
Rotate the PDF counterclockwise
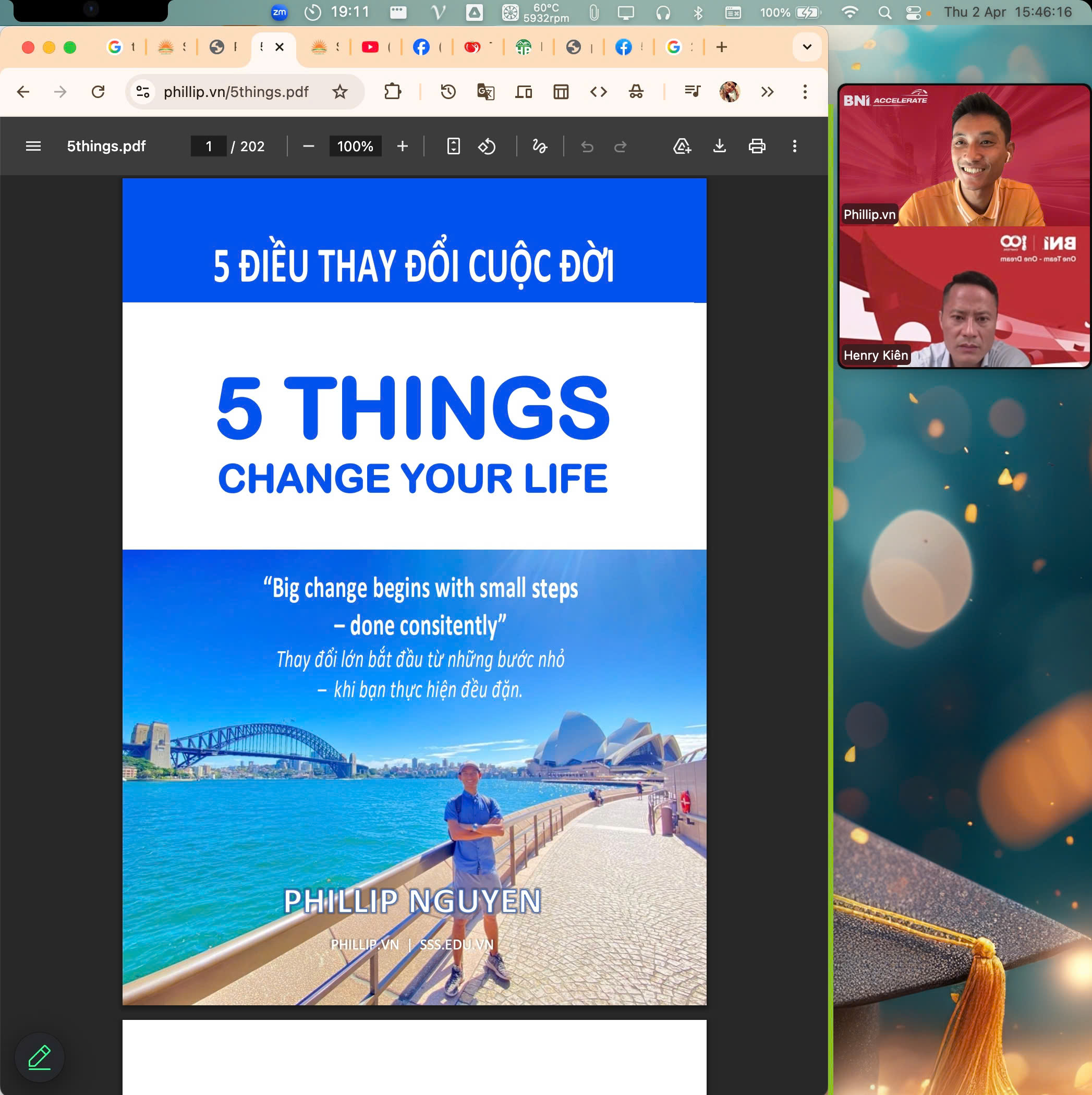tap(487, 146)
